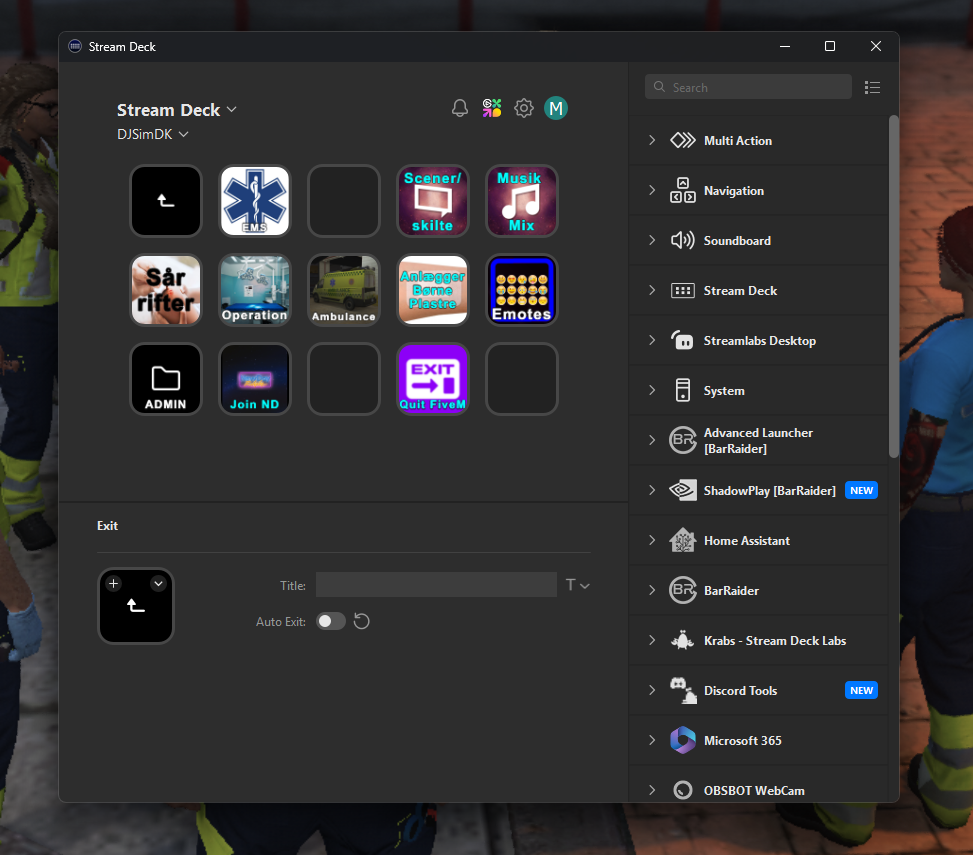The image size is (973, 855).
Task: Select the Ambulance key
Action: point(344,290)
